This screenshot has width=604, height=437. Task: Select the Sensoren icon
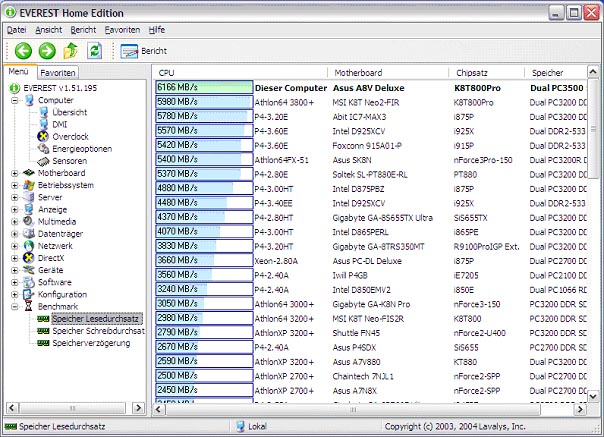tap(43, 161)
